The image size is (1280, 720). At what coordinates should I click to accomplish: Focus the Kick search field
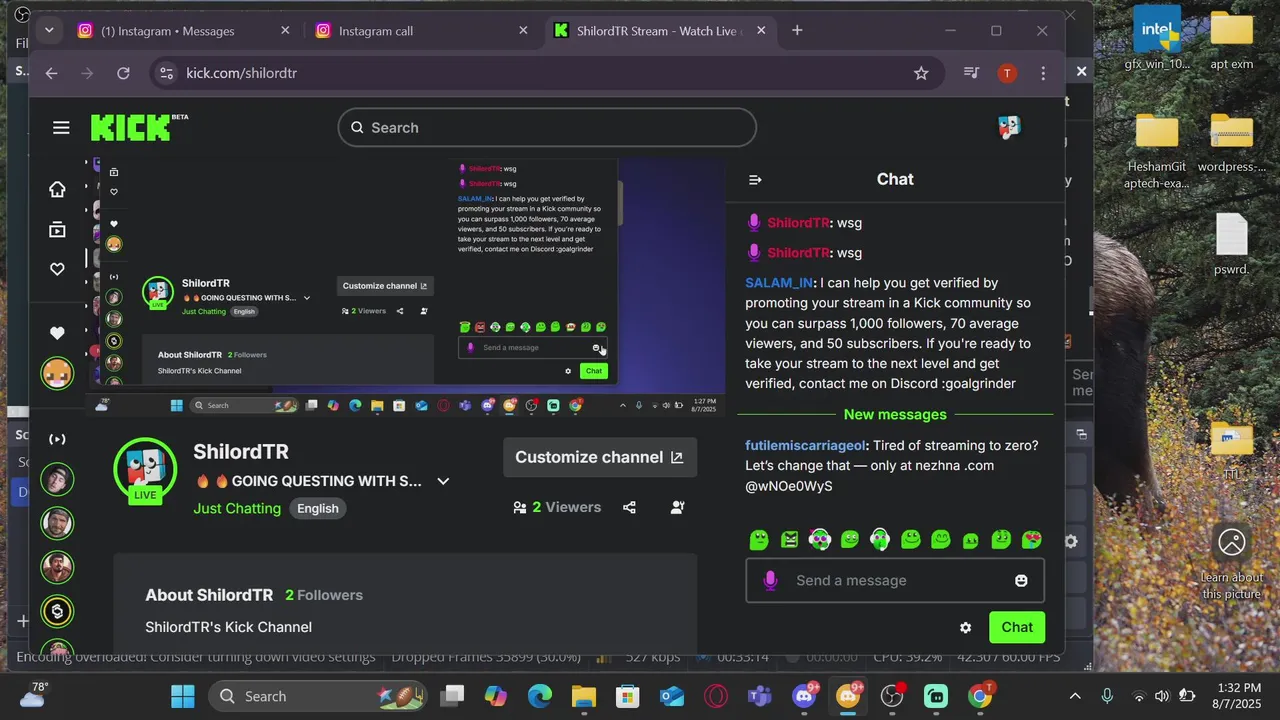click(x=547, y=127)
